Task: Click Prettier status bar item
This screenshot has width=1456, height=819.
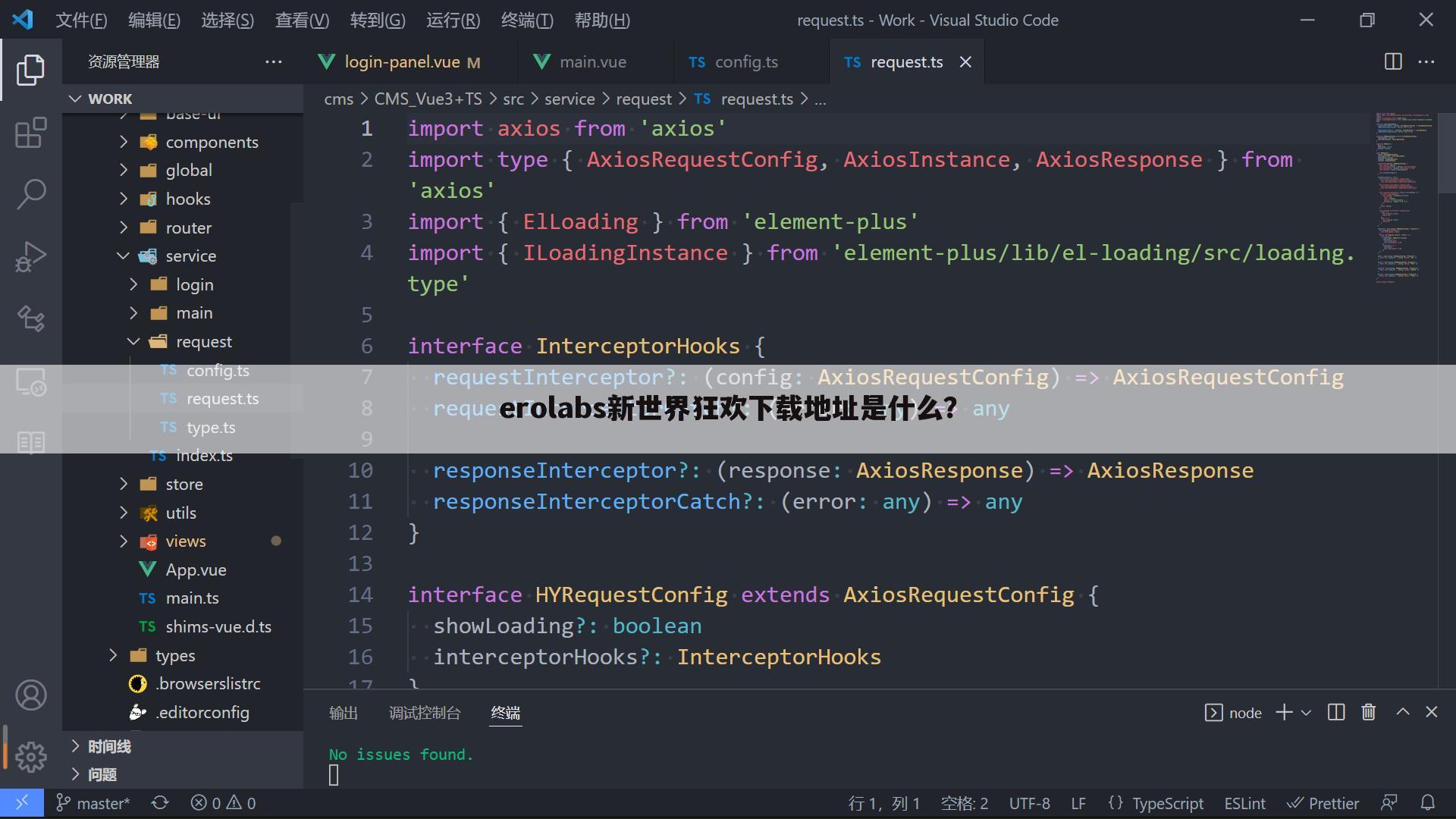Action: click(1323, 803)
